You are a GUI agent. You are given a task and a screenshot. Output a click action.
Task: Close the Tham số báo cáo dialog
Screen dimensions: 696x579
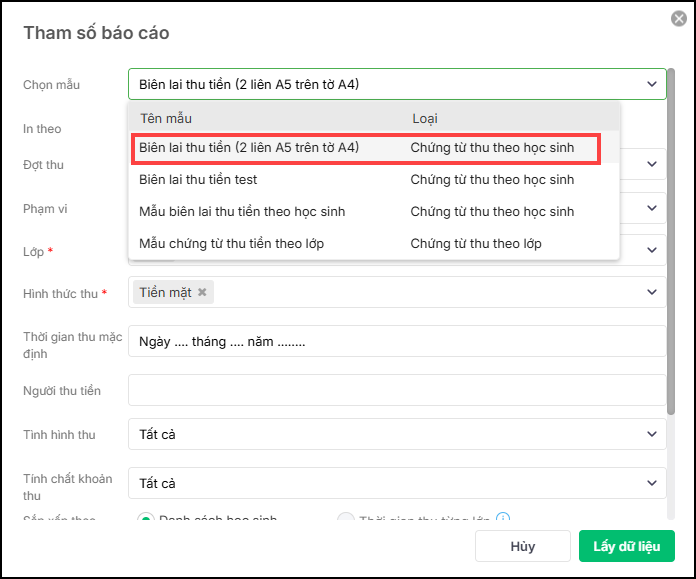point(679,18)
